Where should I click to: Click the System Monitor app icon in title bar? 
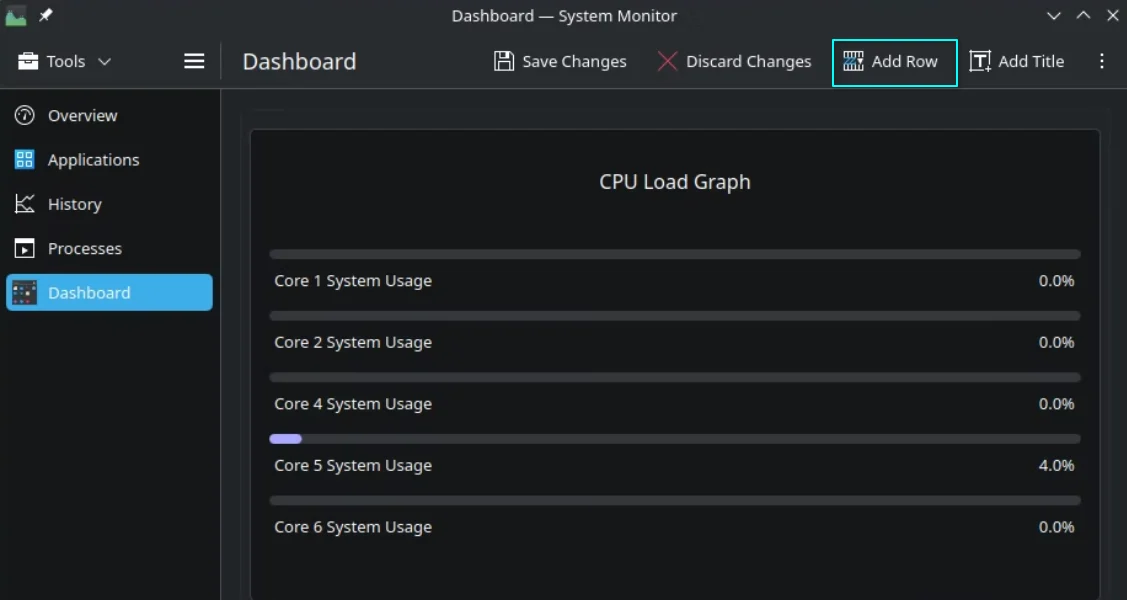coord(16,16)
